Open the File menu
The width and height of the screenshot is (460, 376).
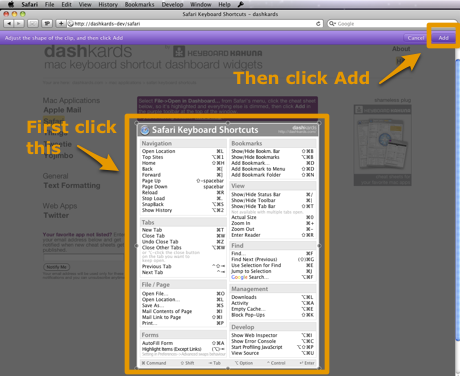49,4
